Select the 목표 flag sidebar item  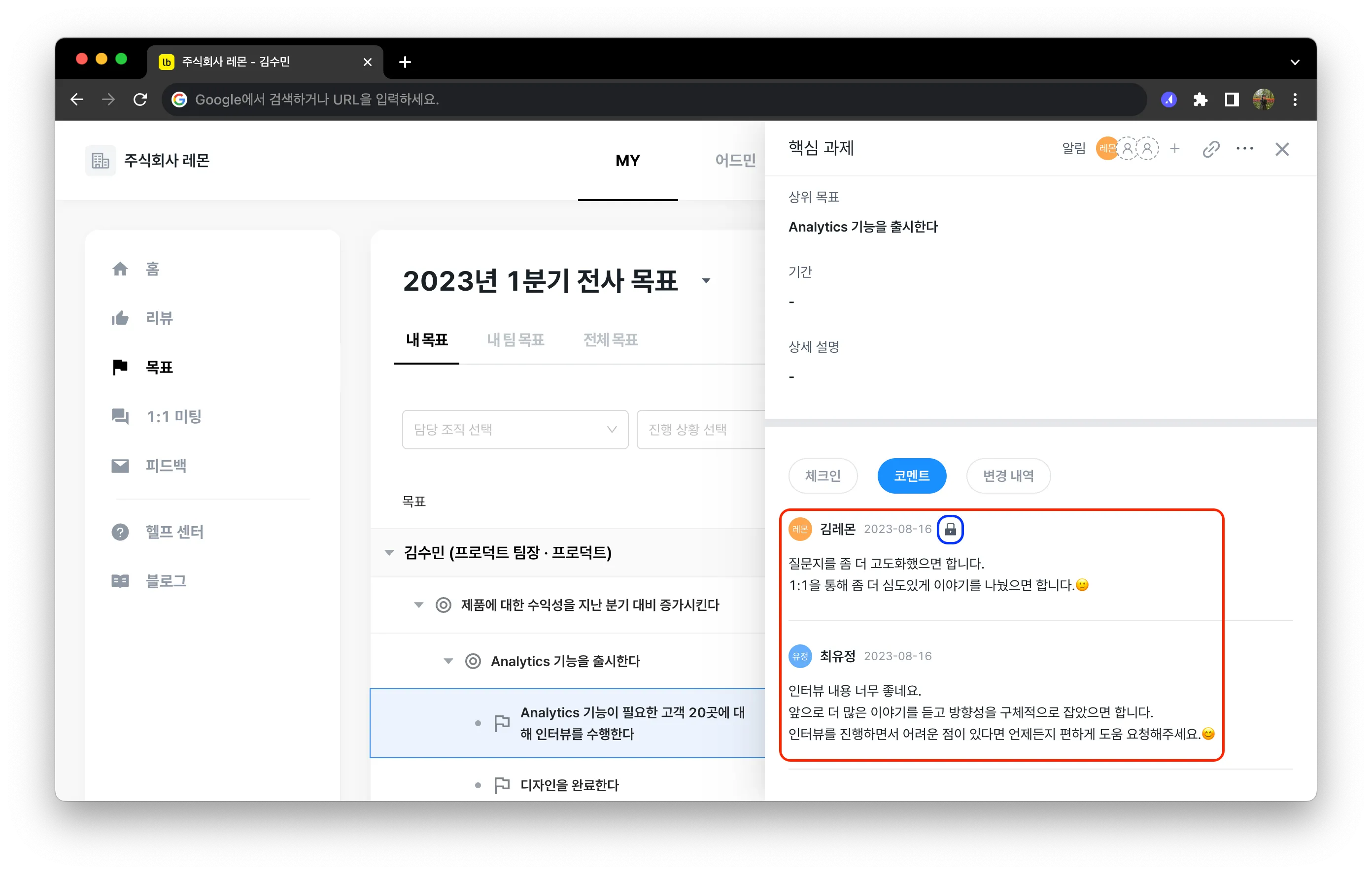pyautogui.click(x=142, y=367)
